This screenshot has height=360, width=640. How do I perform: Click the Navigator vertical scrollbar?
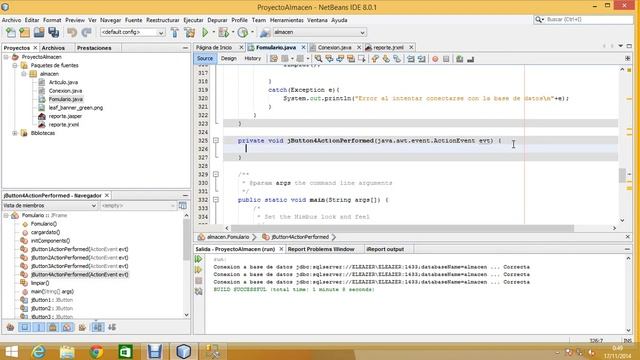(187, 241)
